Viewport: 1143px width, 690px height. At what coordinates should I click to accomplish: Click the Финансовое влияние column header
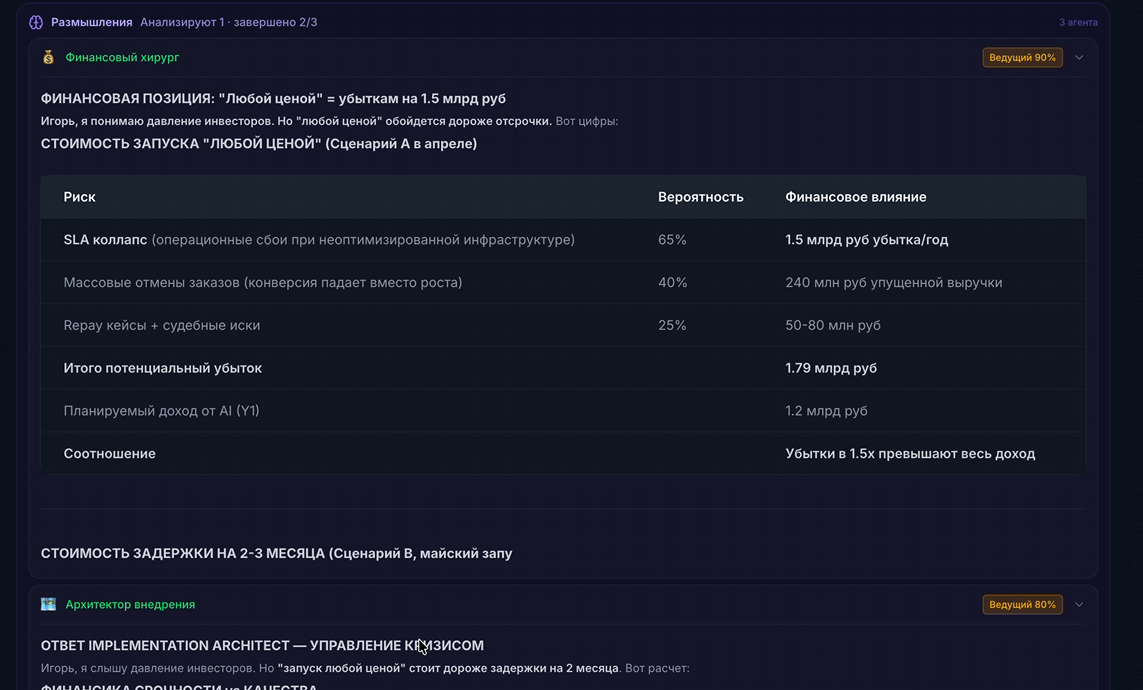[855, 197]
